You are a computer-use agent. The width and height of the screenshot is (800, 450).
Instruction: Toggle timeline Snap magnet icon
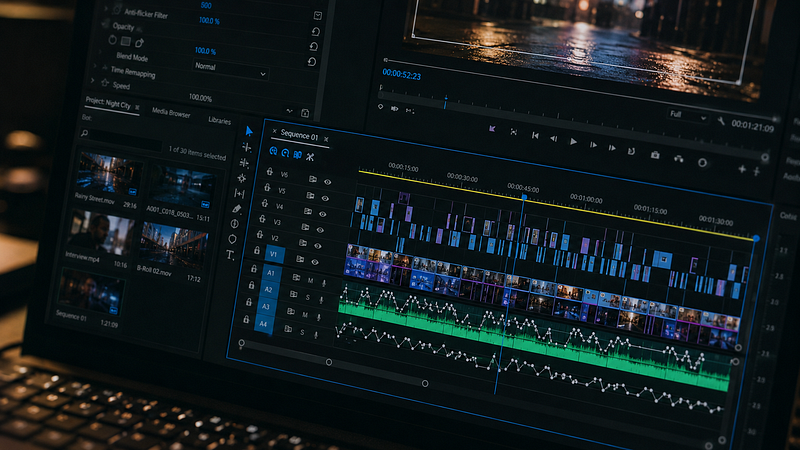pyautogui.click(x=285, y=153)
